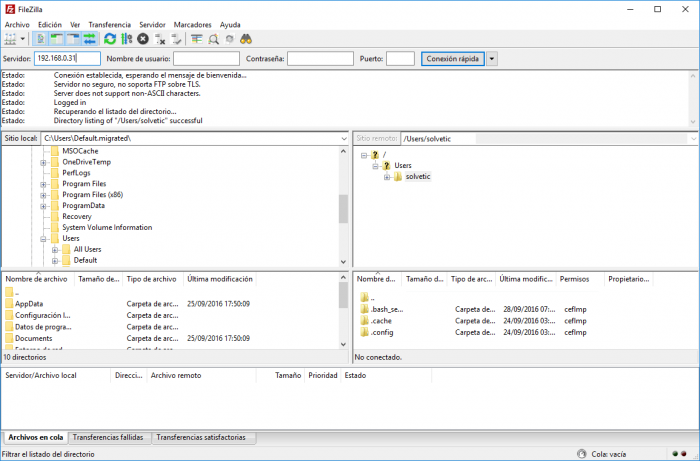Open the Site Manager icon
This screenshot has height=461, width=700.
(10, 39)
